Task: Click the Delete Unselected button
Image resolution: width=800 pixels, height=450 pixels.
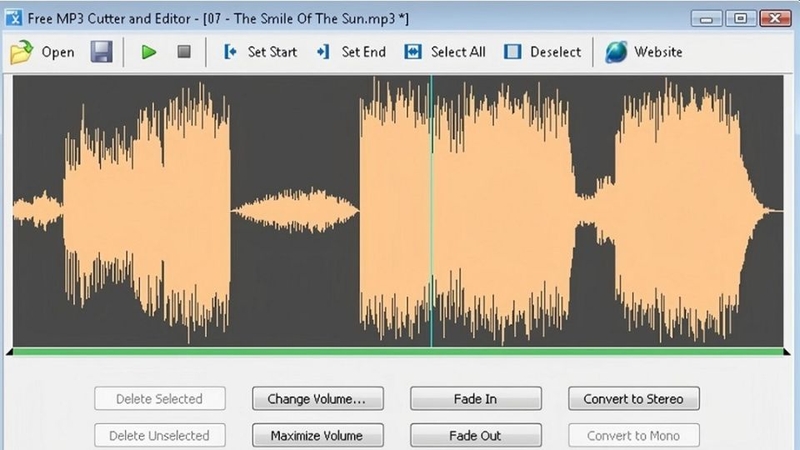Action: [x=160, y=435]
